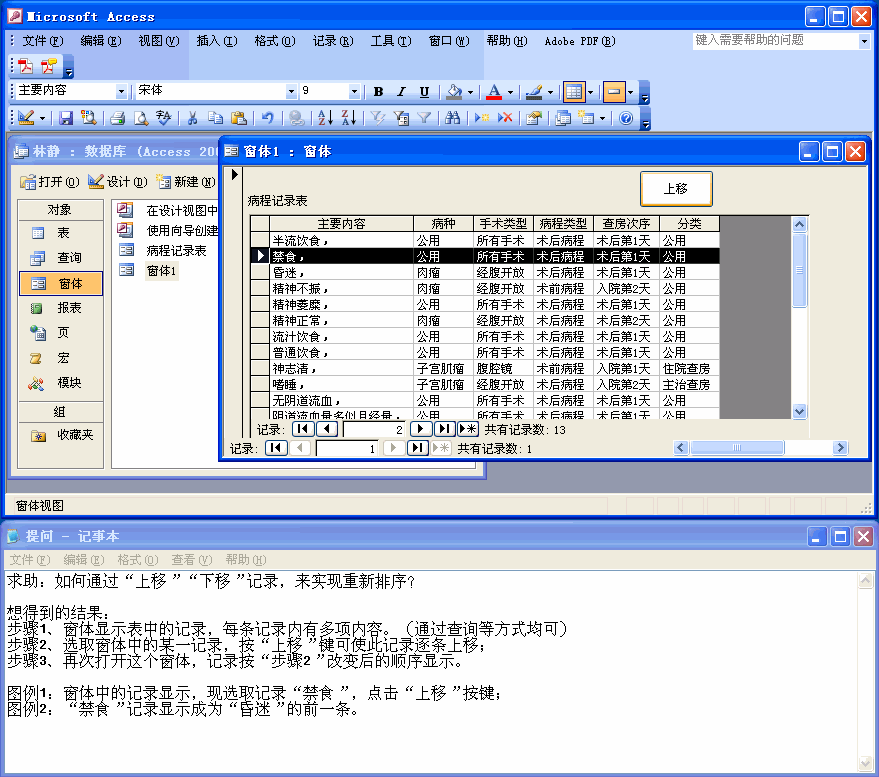Click the Find binoculars icon
The image size is (879, 777).
point(452,118)
